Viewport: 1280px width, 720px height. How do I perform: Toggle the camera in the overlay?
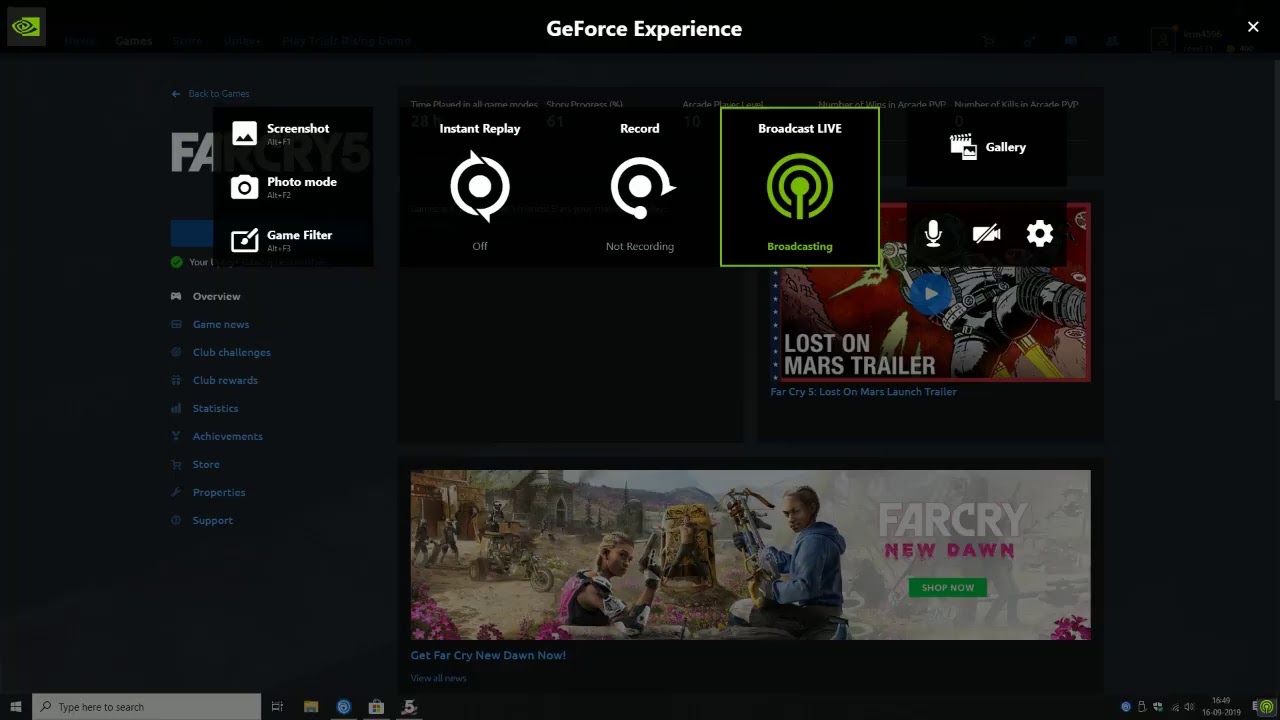[986, 234]
